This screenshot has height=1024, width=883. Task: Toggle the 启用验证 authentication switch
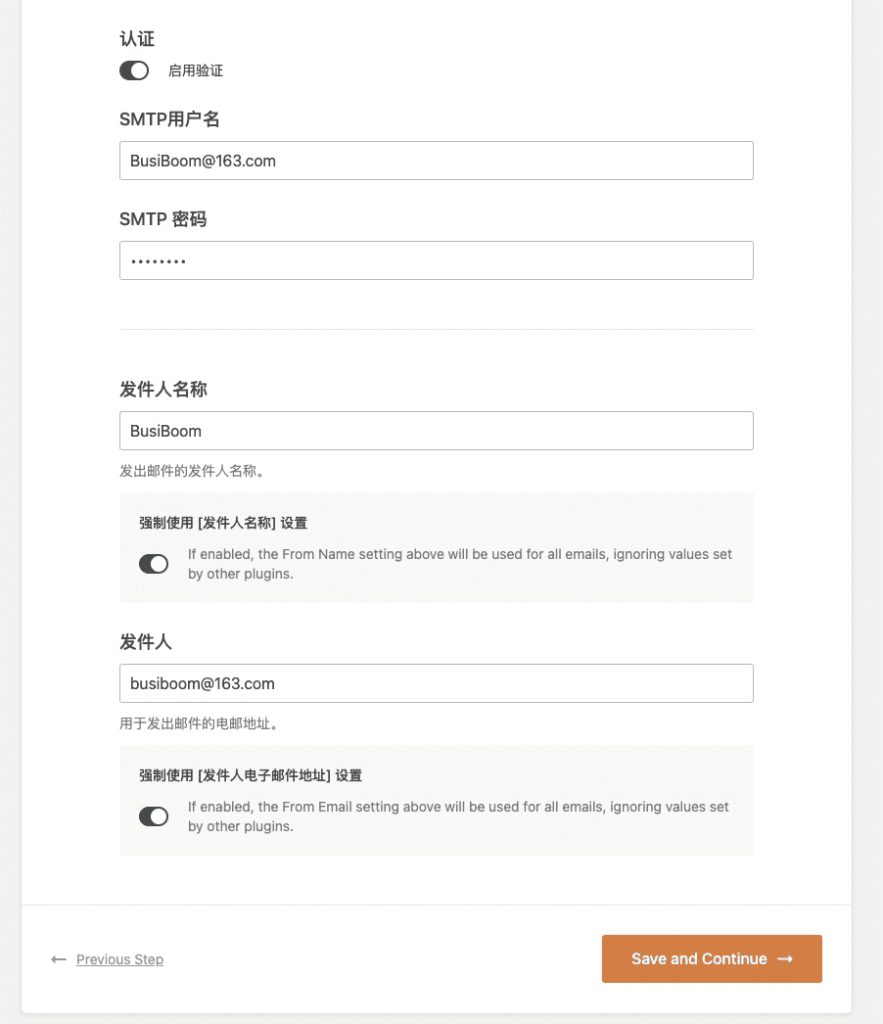[134, 71]
